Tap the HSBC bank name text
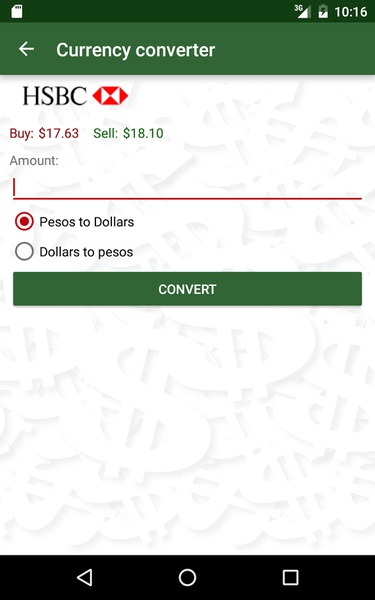 coord(55,96)
